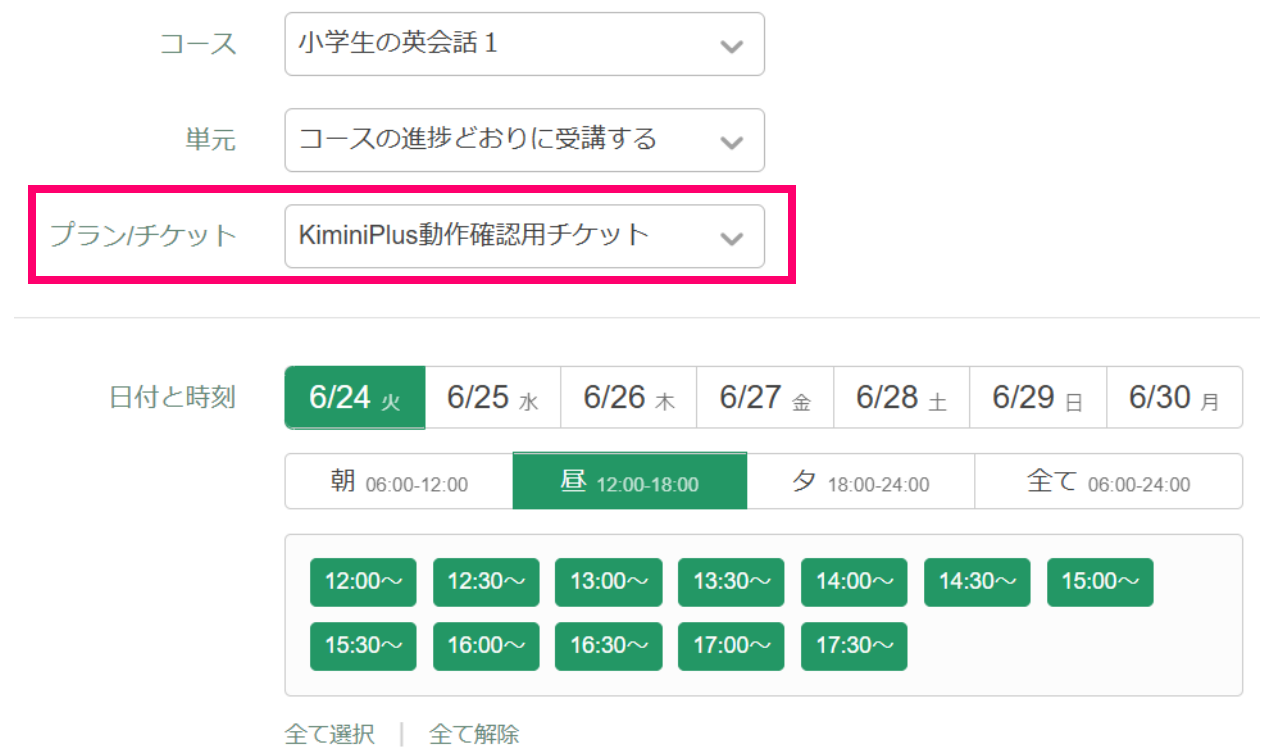Toggle the 12:00～ time slot
1282x756 pixels.
(x=363, y=582)
